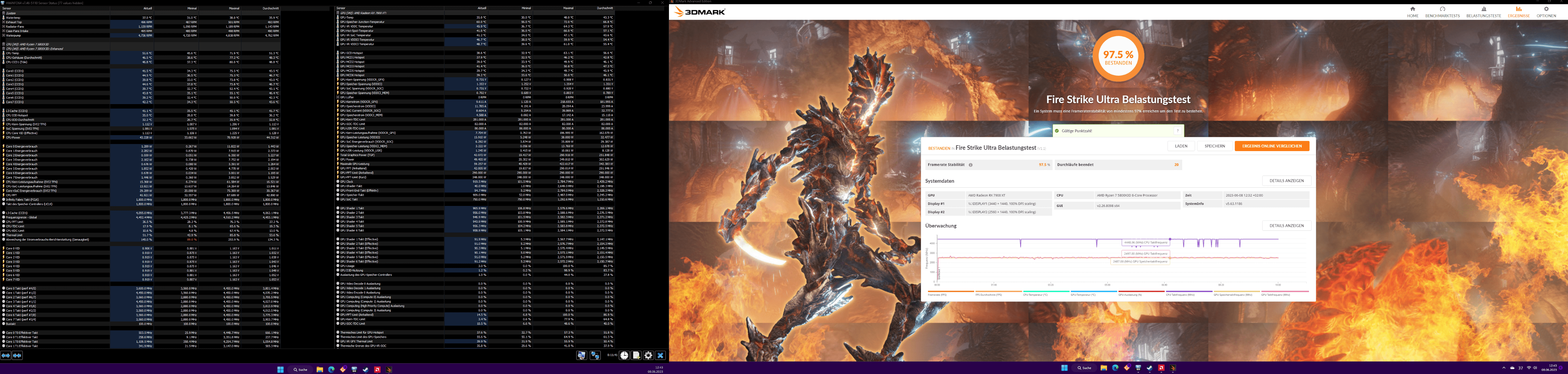Open AMD Software icon on left taskbar
1568x374 pixels.
pos(377,370)
